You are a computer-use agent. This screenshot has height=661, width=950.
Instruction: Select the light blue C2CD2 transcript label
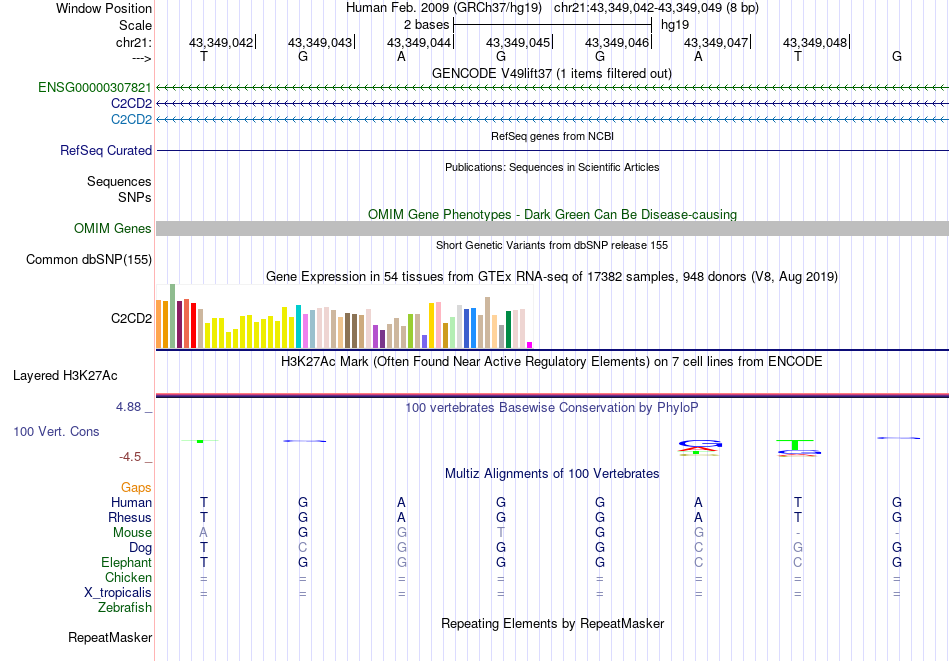pos(131,119)
